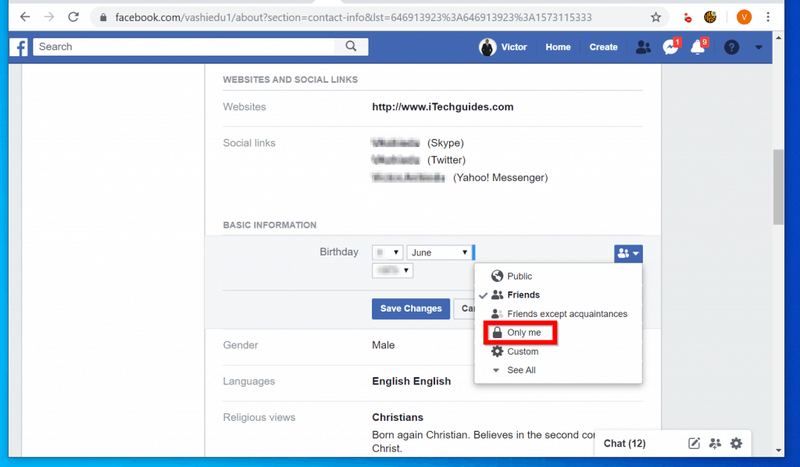Open the iTechguides.com website link
Viewport: 800px width, 467px height.
442,107
